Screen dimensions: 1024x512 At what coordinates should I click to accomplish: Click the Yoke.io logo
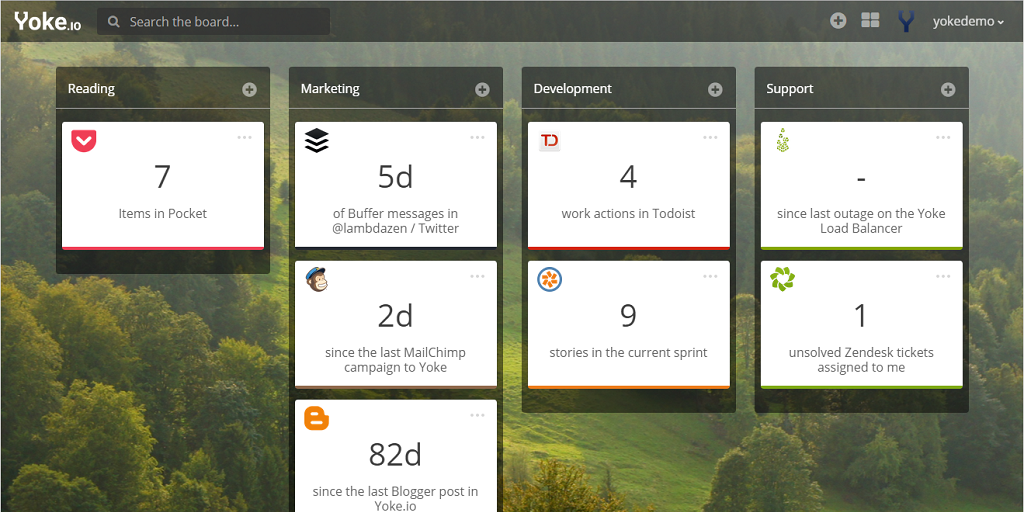[48, 22]
